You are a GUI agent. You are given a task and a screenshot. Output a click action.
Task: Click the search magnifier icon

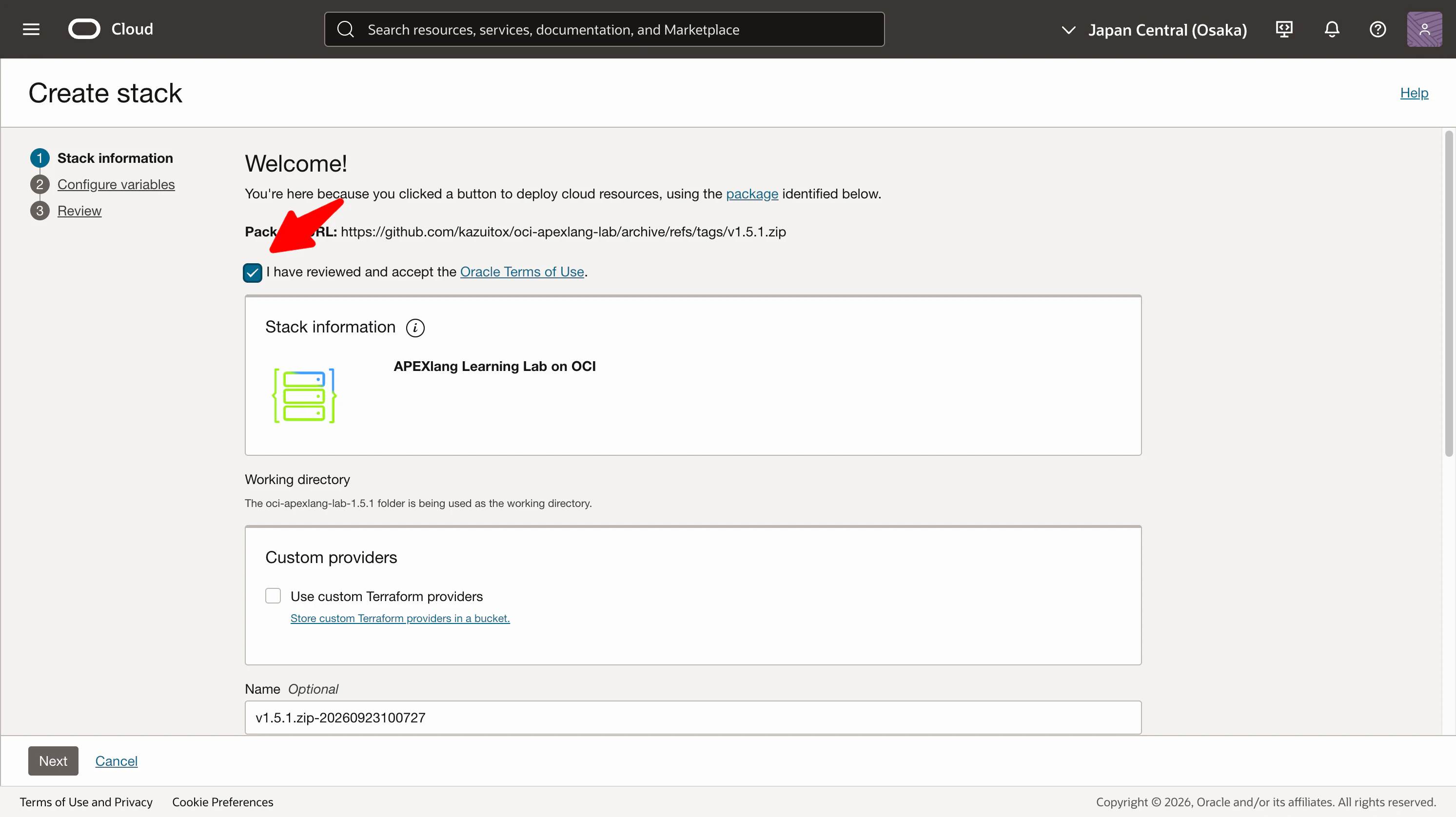coord(345,29)
